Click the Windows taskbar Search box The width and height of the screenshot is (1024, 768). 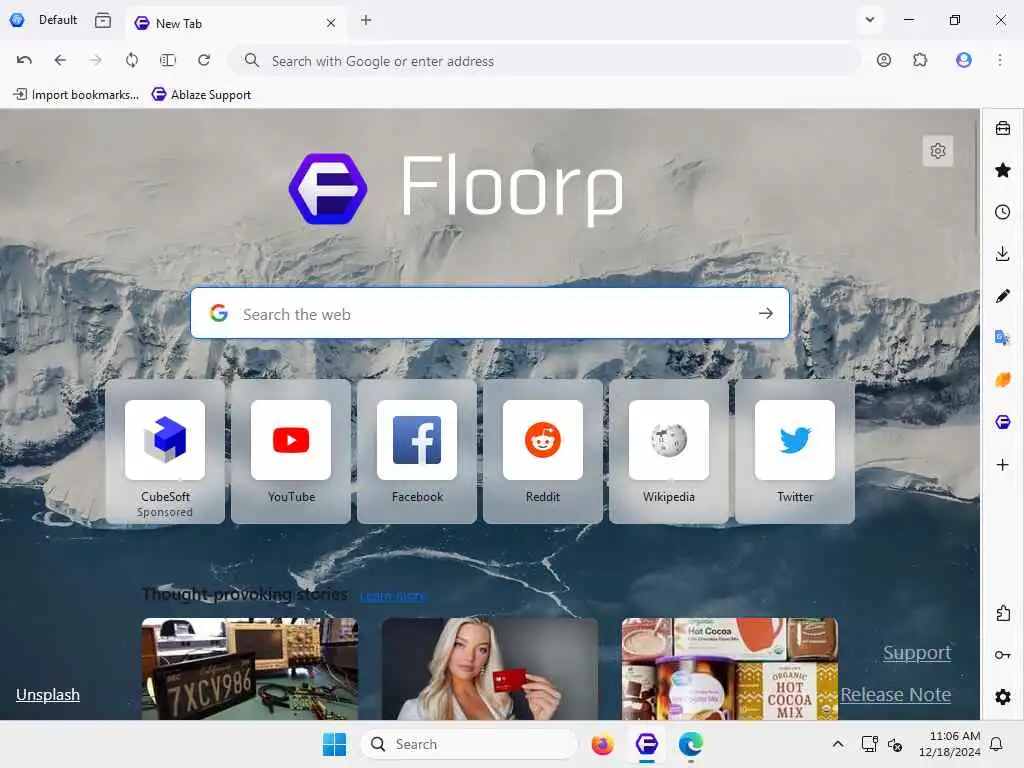coord(469,744)
